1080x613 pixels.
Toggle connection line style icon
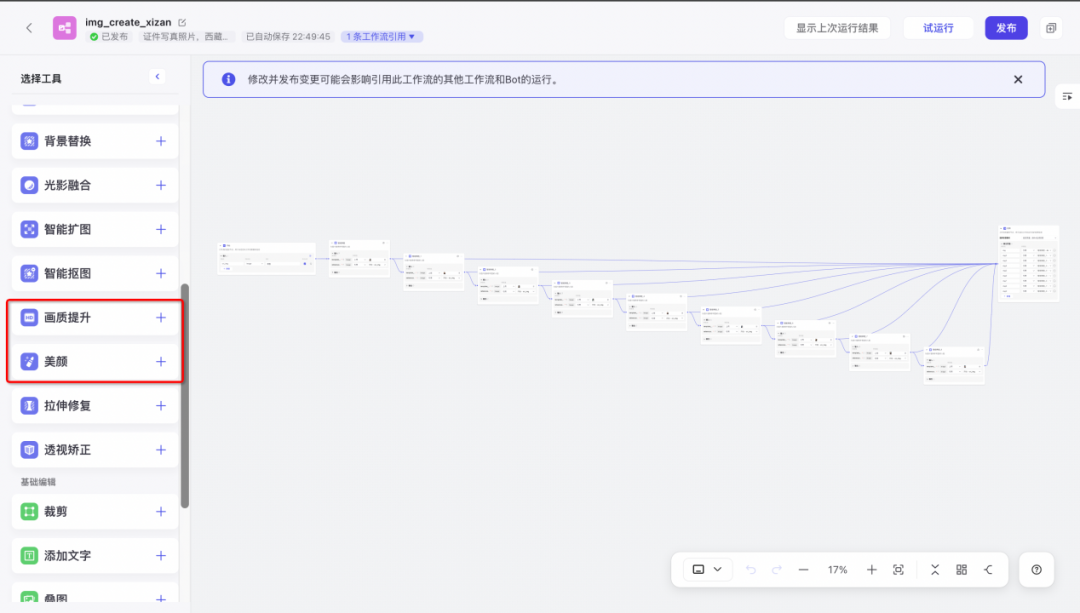point(988,570)
